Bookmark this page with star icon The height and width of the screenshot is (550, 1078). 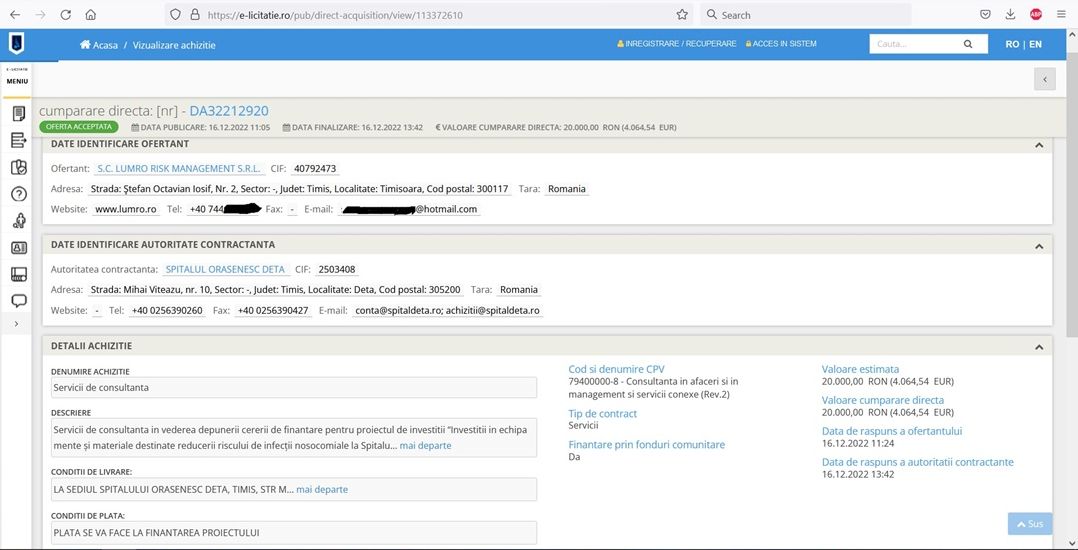click(682, 14)
